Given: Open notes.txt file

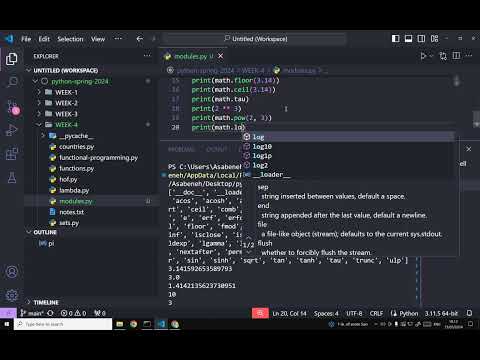Looking at the screenshot, I should pos(71,212).
